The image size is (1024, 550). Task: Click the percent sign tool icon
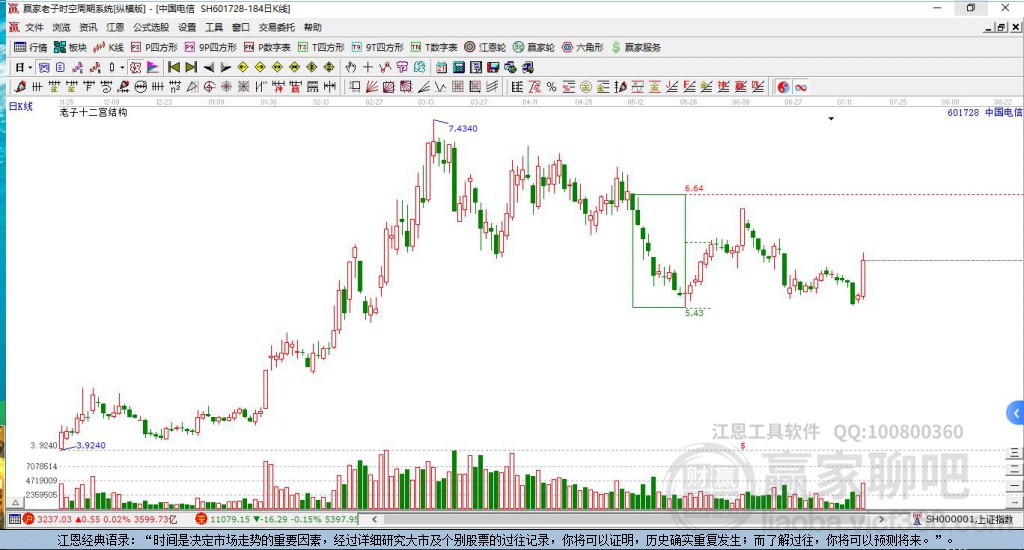[551, 87]
